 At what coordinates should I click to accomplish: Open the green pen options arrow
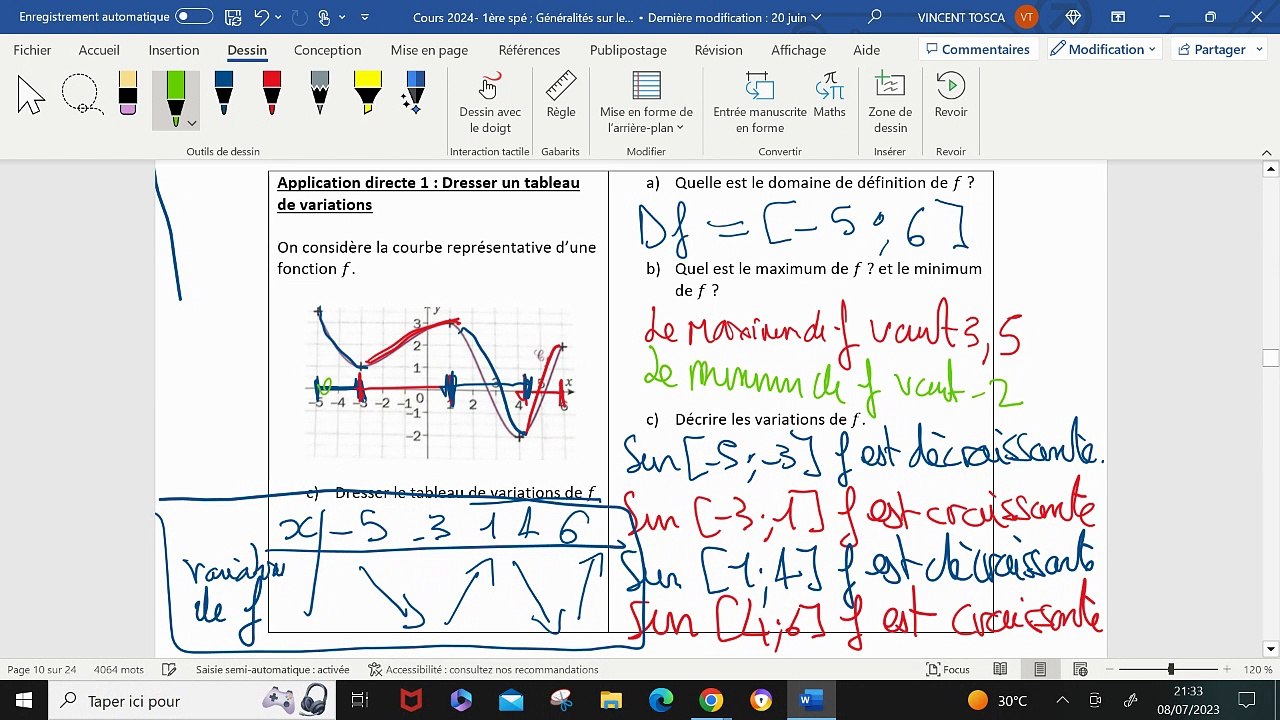192,123
